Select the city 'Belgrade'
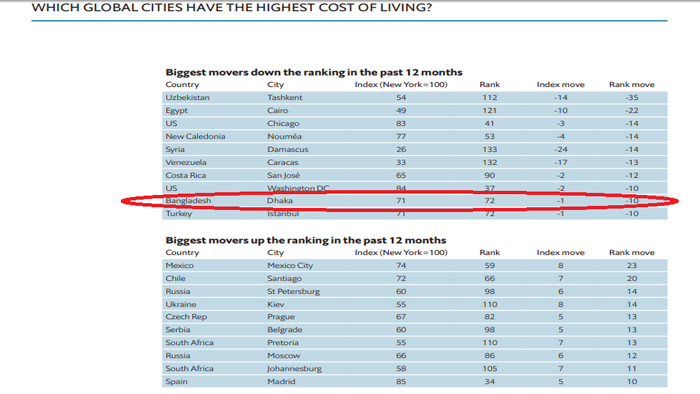 point(285,330)
